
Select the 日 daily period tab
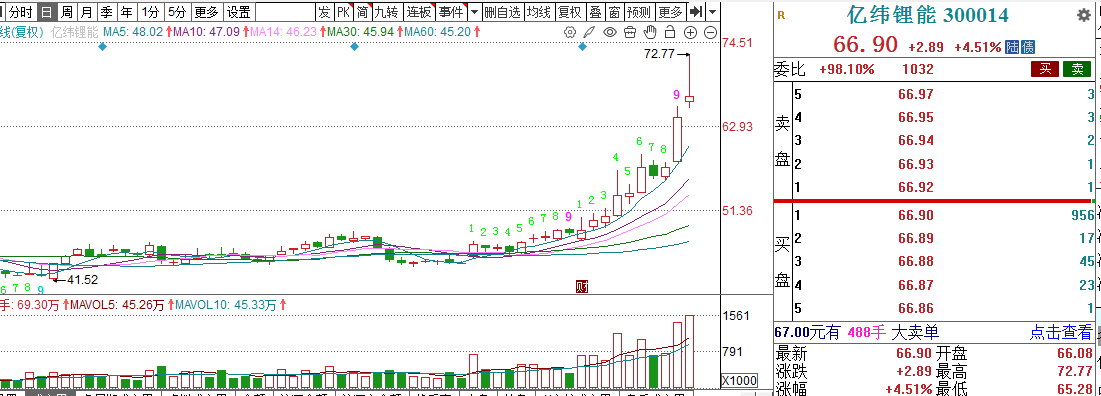tap(46, 12)
